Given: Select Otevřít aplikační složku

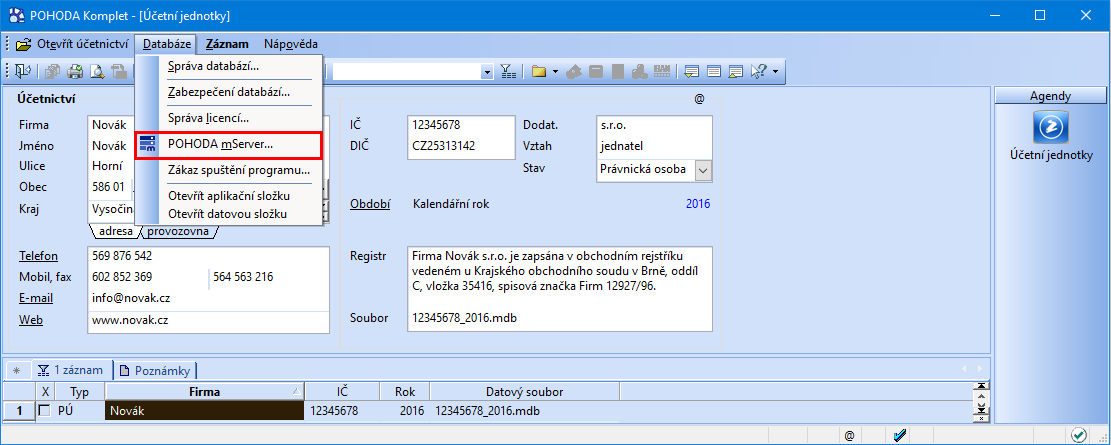Looking at the screenshot, I should [228, 196].
